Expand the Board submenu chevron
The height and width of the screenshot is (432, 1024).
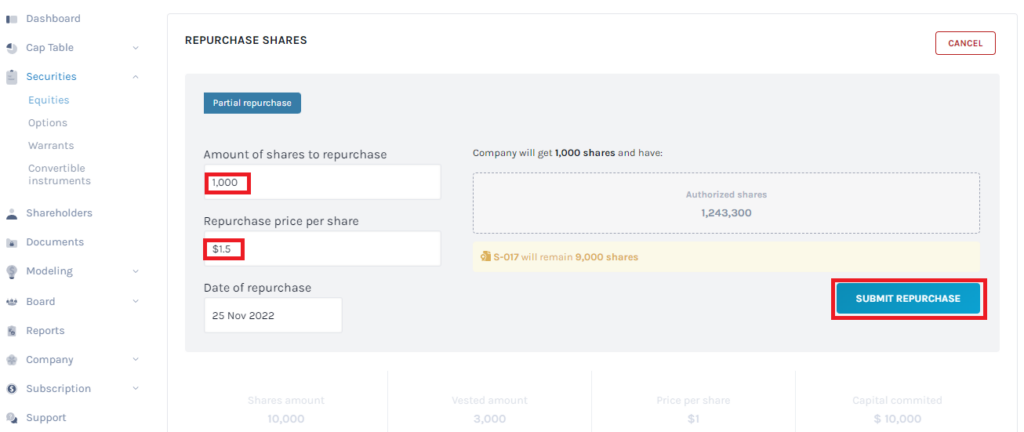135,301
